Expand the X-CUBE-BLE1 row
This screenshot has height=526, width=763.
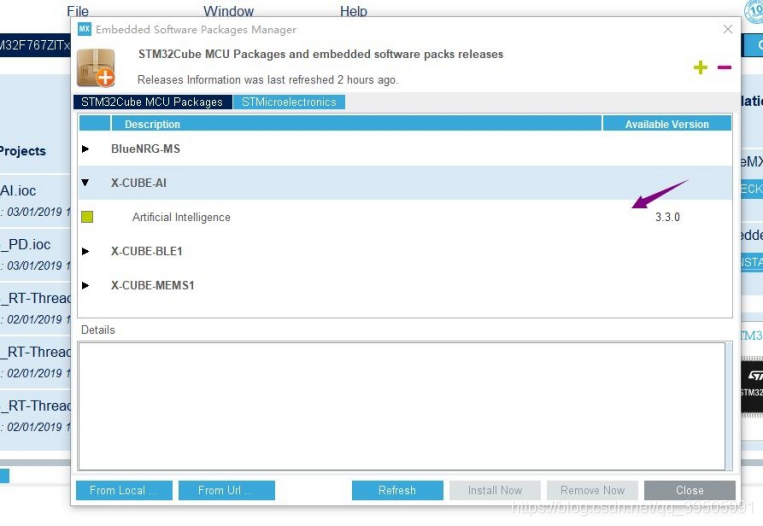(x=86, y=251)
